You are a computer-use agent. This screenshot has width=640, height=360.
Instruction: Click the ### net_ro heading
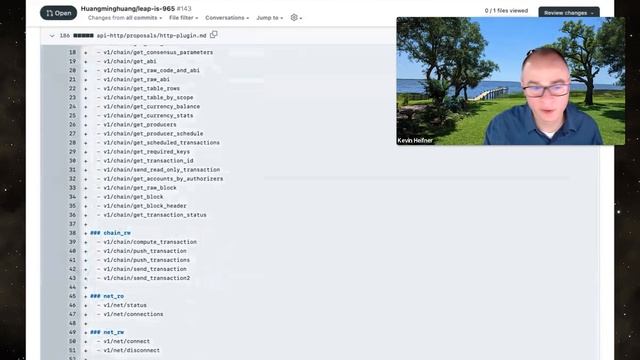[107, 296]
